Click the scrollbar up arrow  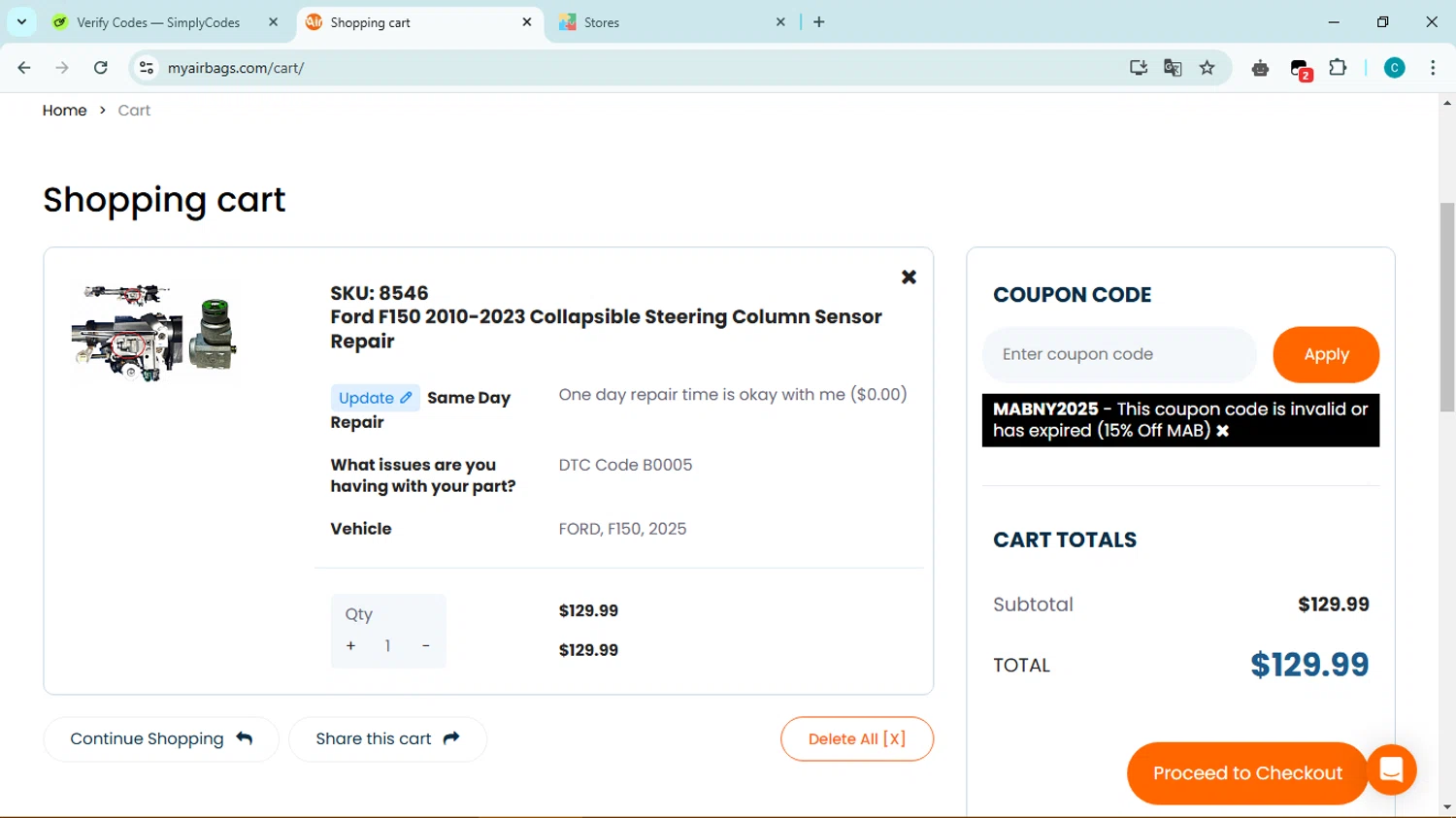coord(1447,103)
